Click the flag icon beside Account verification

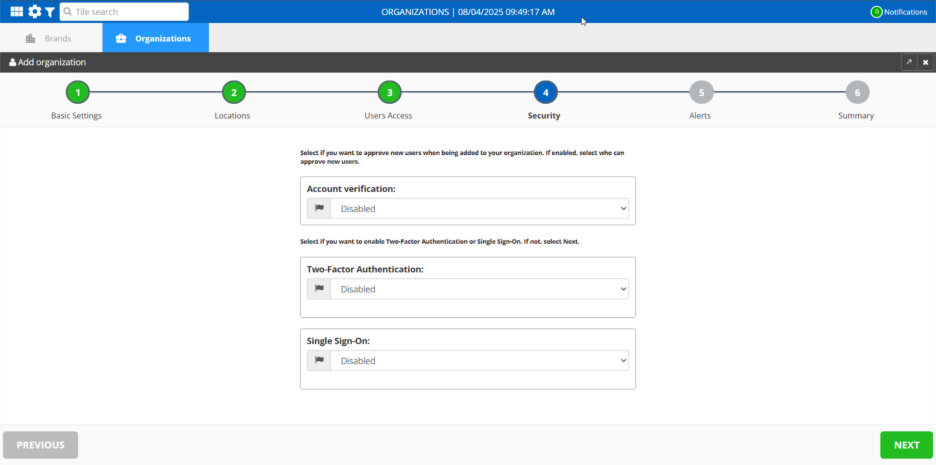tap(319, 209)
